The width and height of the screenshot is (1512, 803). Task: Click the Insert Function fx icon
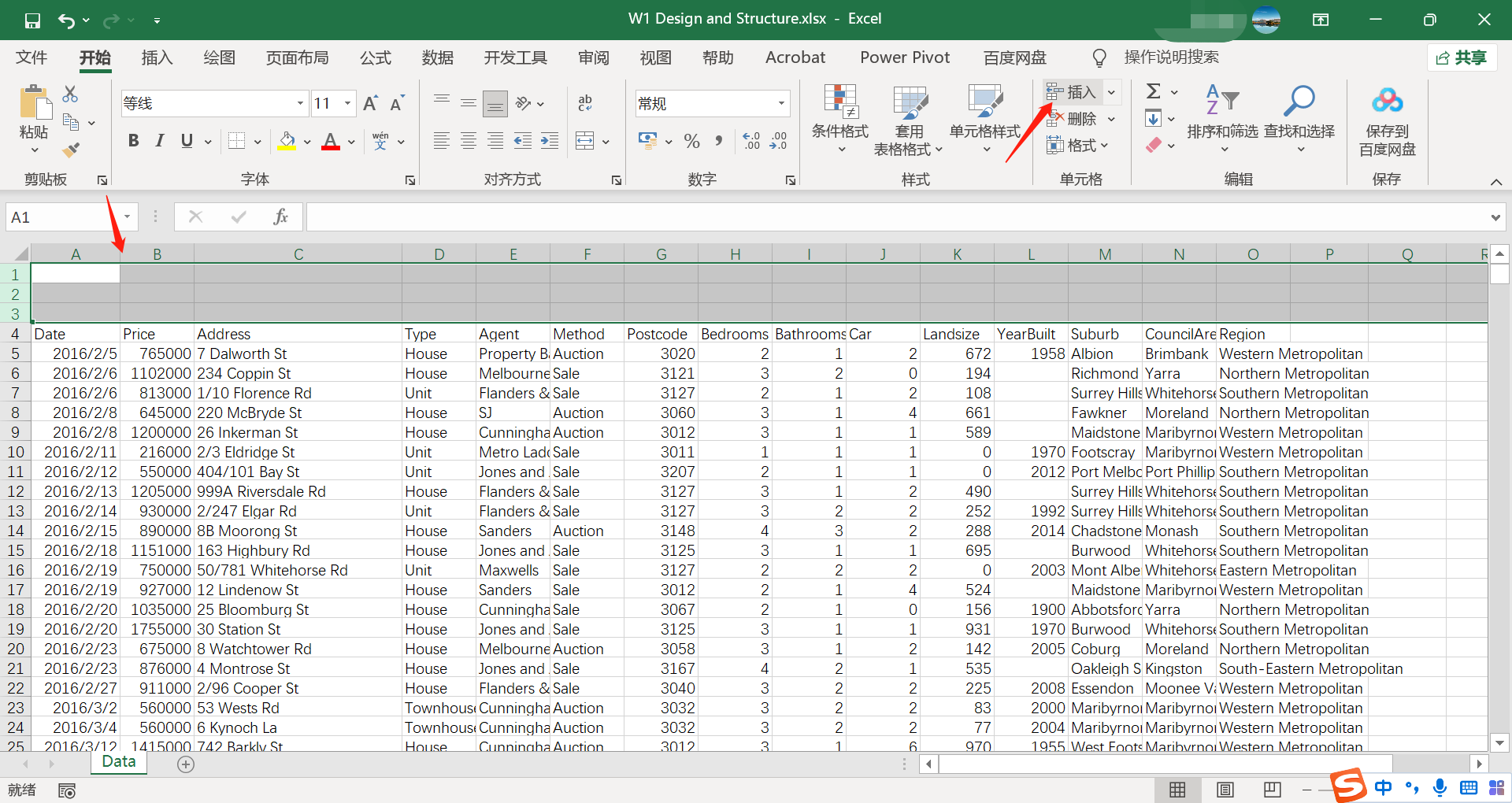point(280,217)
